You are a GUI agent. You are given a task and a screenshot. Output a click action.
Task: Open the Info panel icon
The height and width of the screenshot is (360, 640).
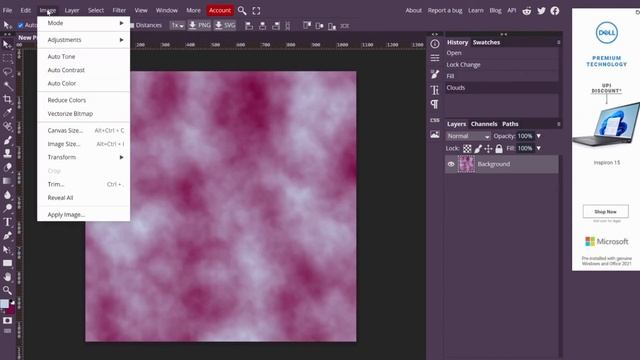435,44
